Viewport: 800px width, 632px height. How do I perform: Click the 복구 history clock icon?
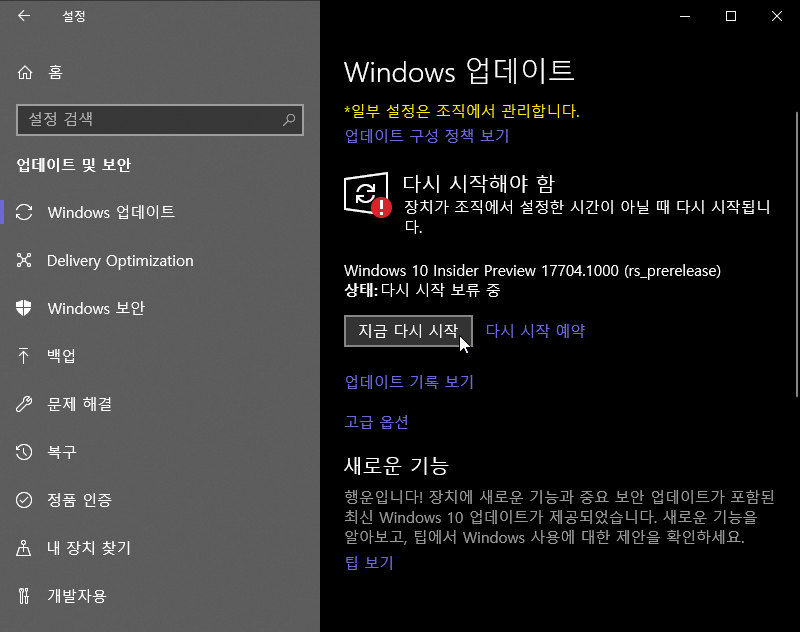pos(24,452)
